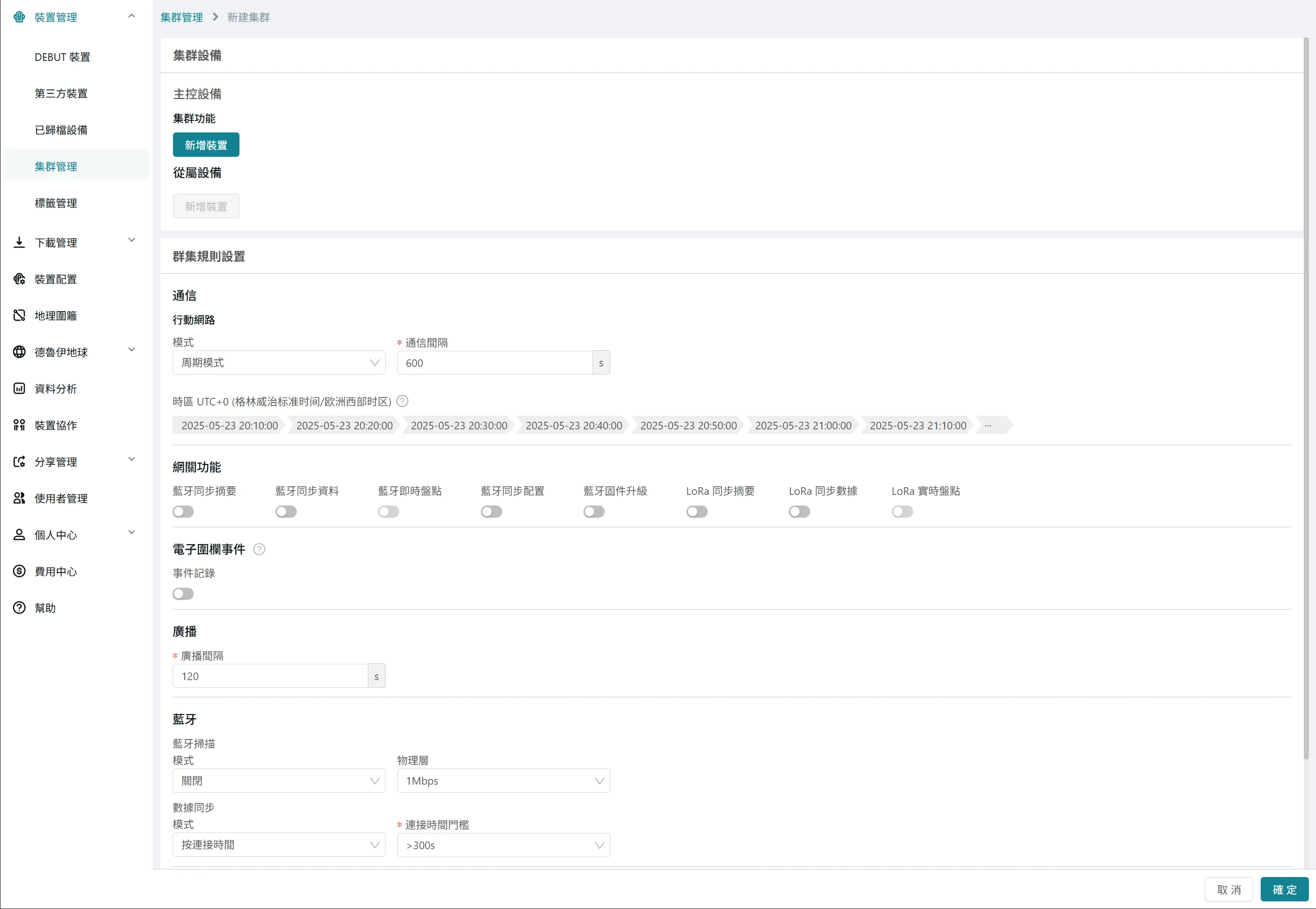Click the teal 新增裝置 button

click(206, 145)
